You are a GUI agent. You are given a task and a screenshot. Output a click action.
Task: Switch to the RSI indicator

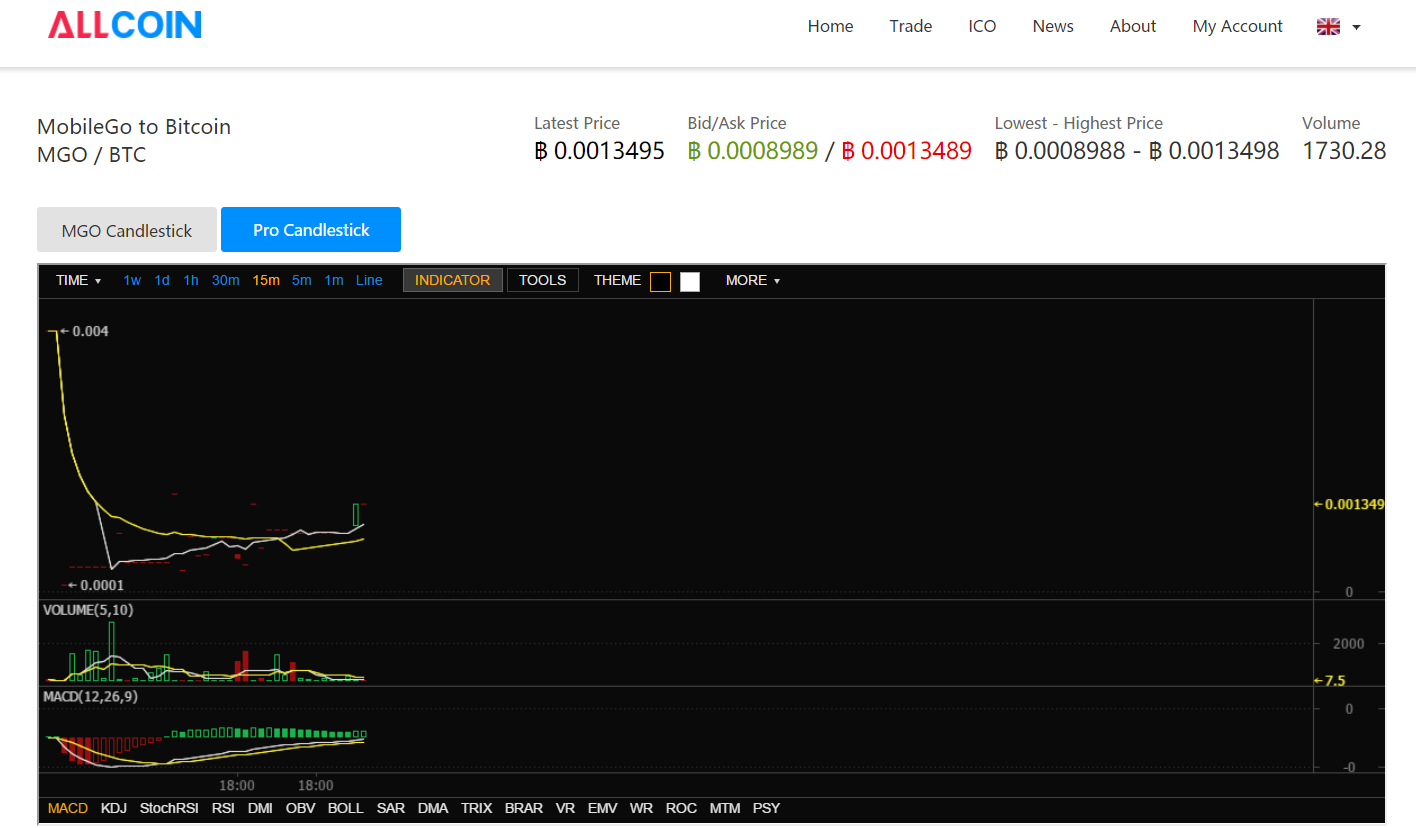(x=223, y=808)
